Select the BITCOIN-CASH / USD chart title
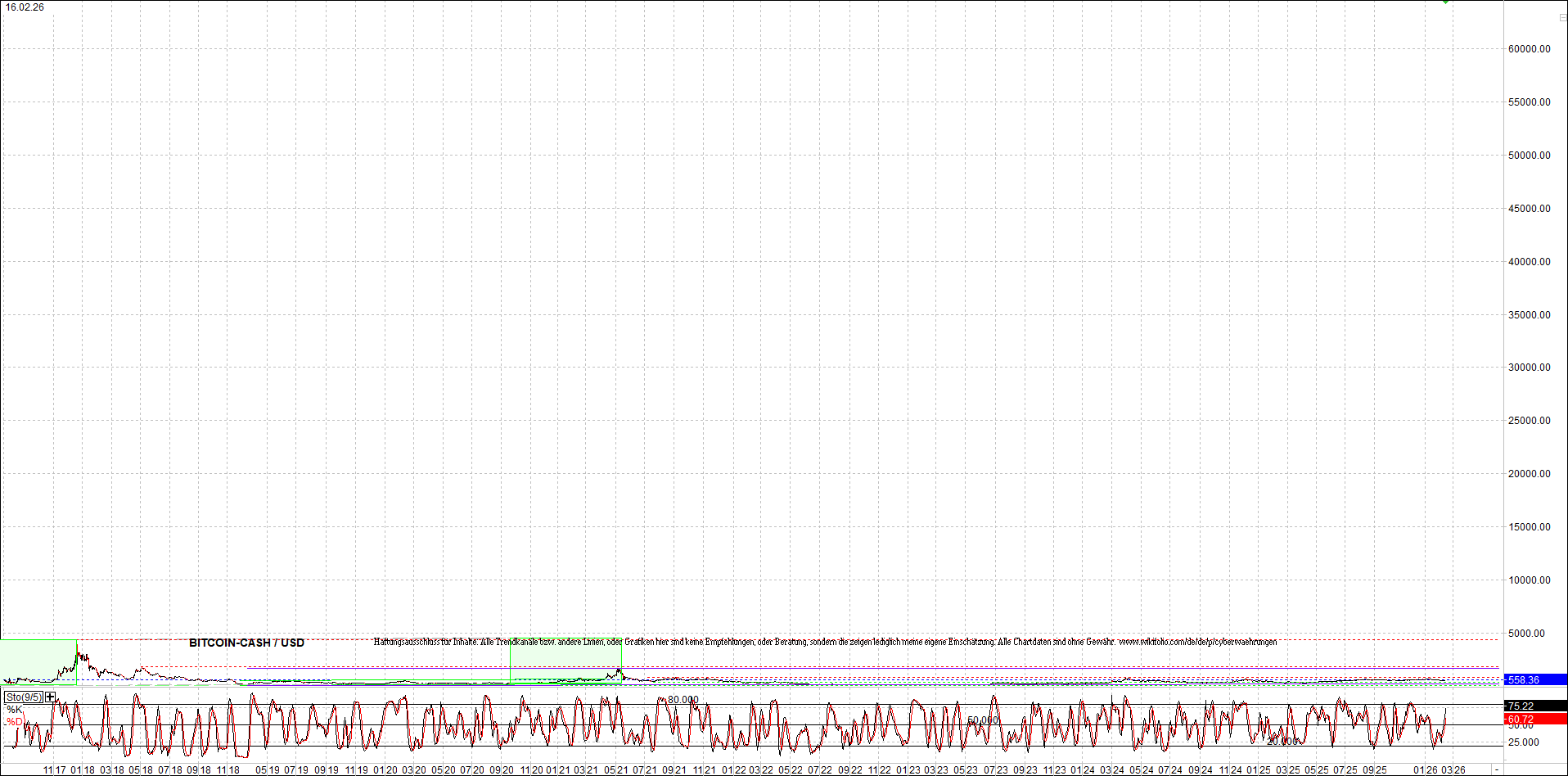Image resolution: width=1568 pixels, height=776 pixels. click(x=246, y=643)
